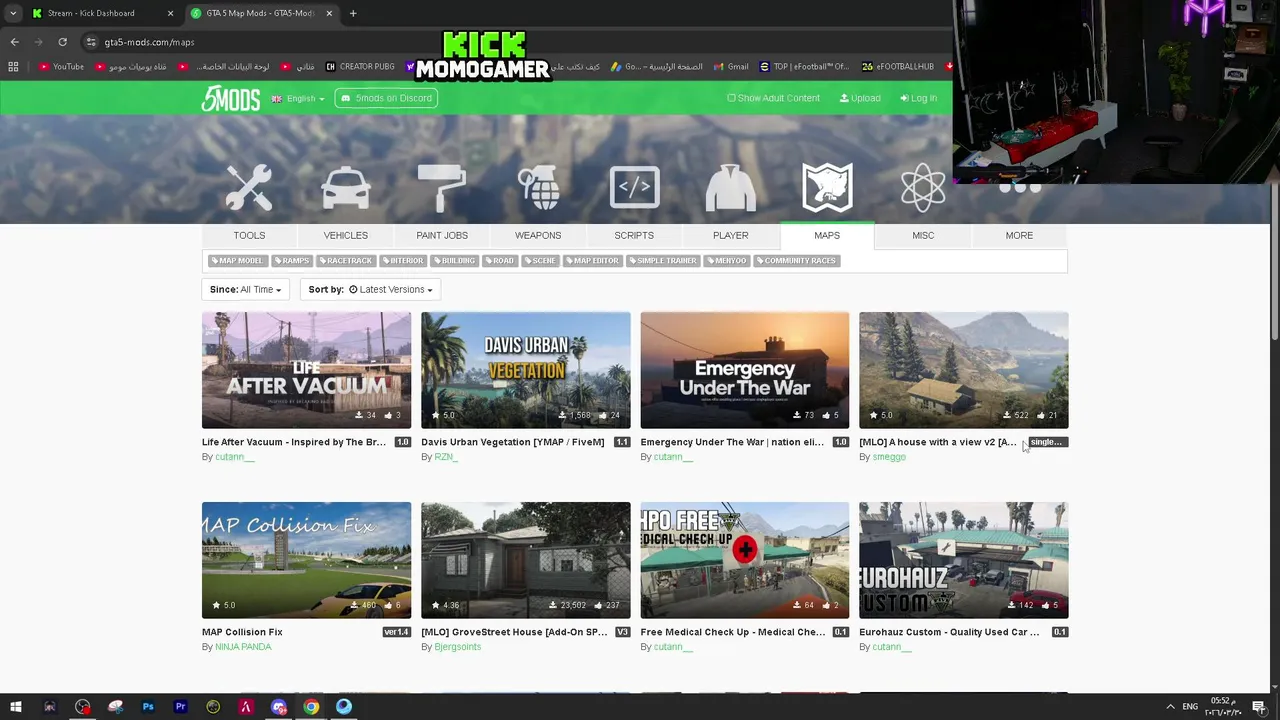Switch to the SCRIPTS tab
Screen dimensions: 1280x720
point(634,235)
